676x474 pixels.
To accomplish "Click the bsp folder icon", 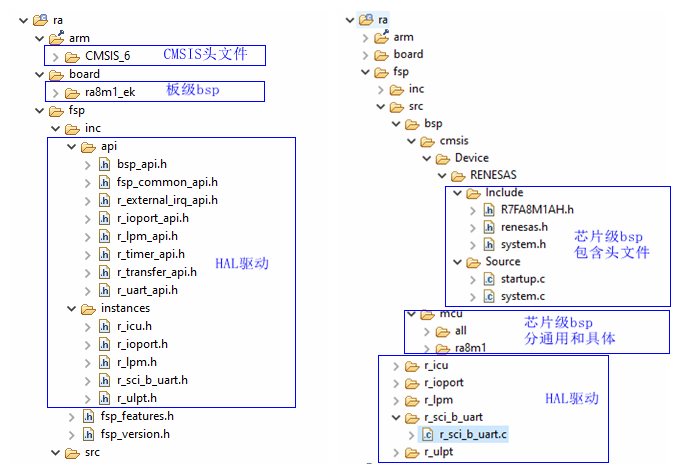I will pyautogui.click(x=412, y=125).
